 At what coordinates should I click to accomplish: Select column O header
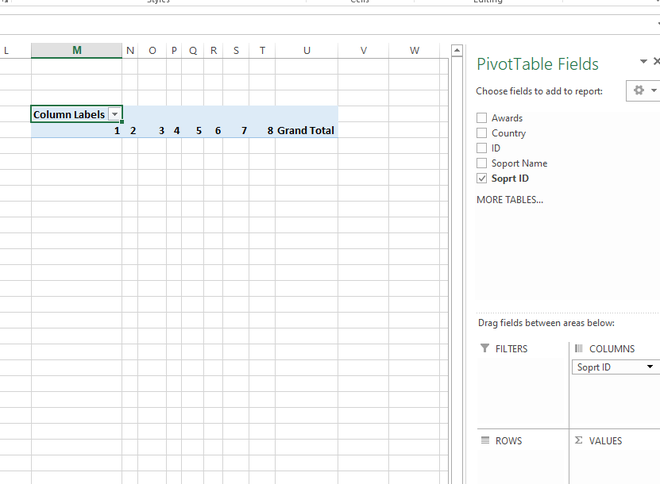(x=152, y=51)
